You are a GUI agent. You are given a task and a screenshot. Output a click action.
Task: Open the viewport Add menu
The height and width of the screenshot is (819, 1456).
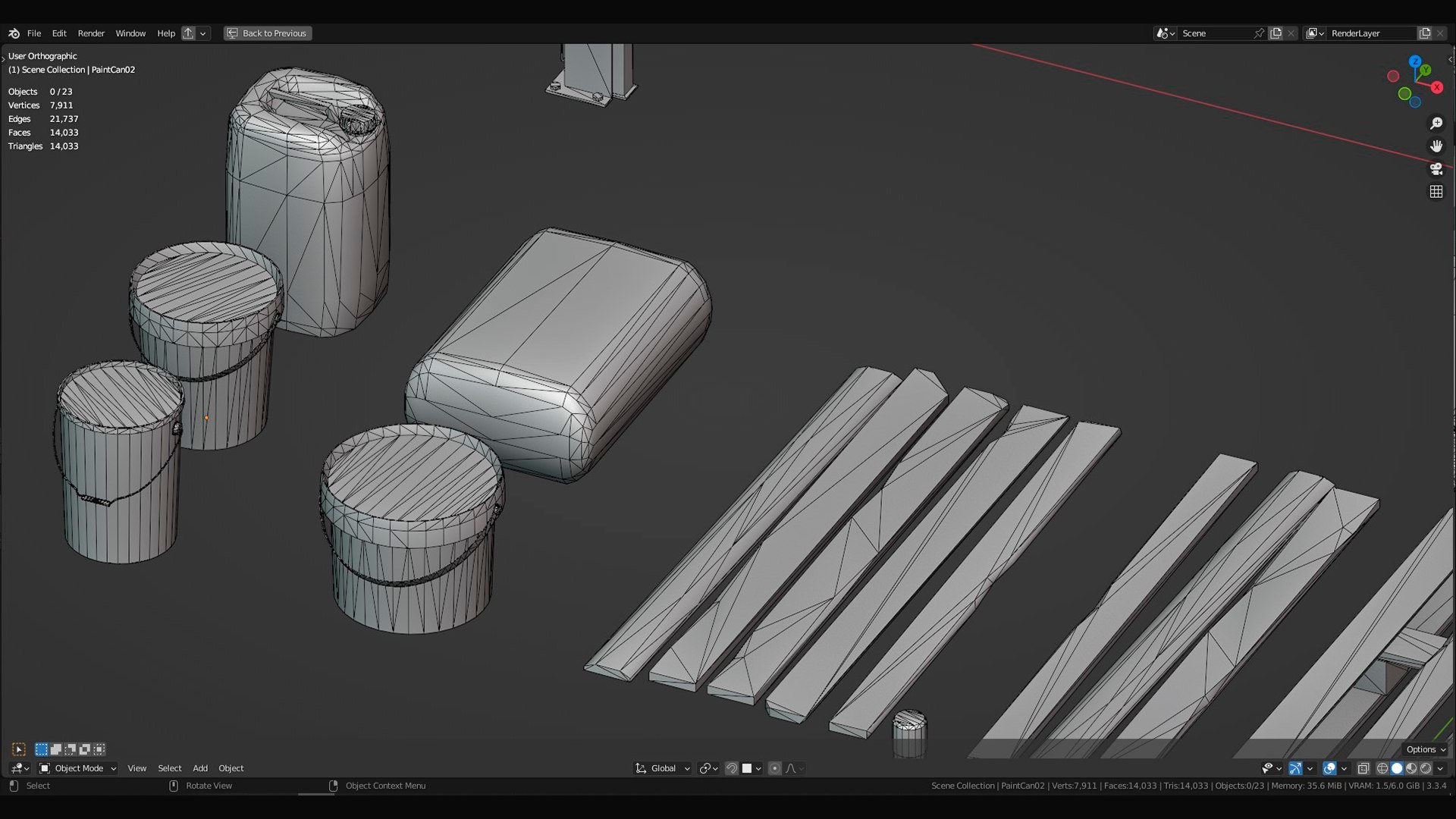[x=200, y=768]
